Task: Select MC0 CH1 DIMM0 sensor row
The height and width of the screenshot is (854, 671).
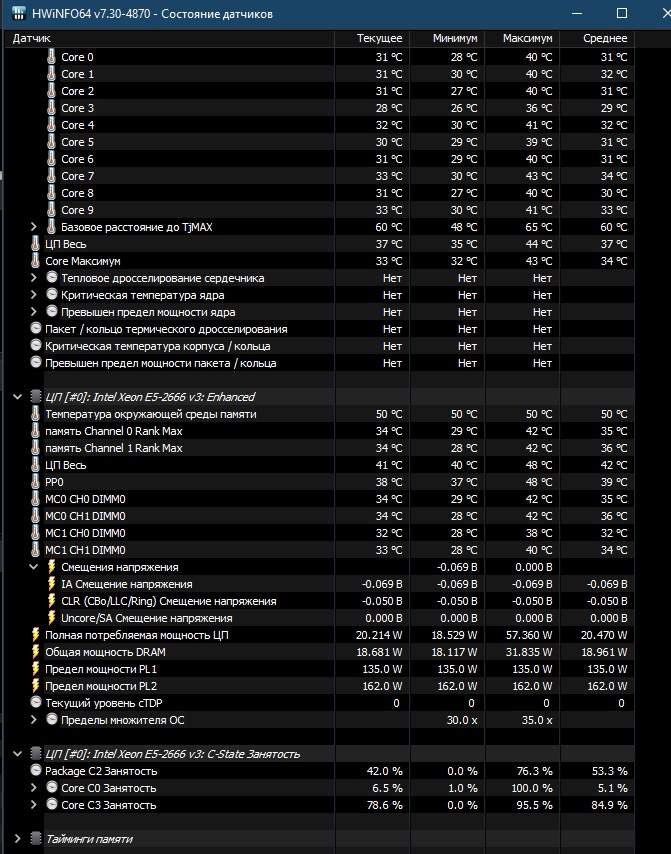Action: click(x=320, y=516)
